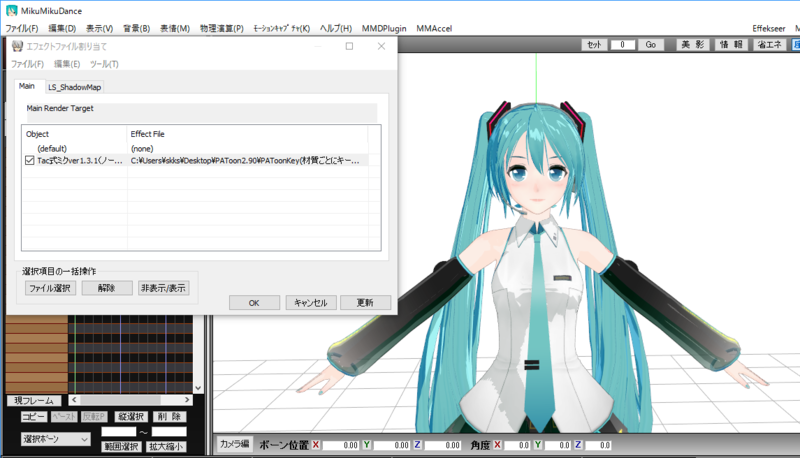Open the 背景(B) menu
This screenshot has height=458, width=800.
coord(136,29)
